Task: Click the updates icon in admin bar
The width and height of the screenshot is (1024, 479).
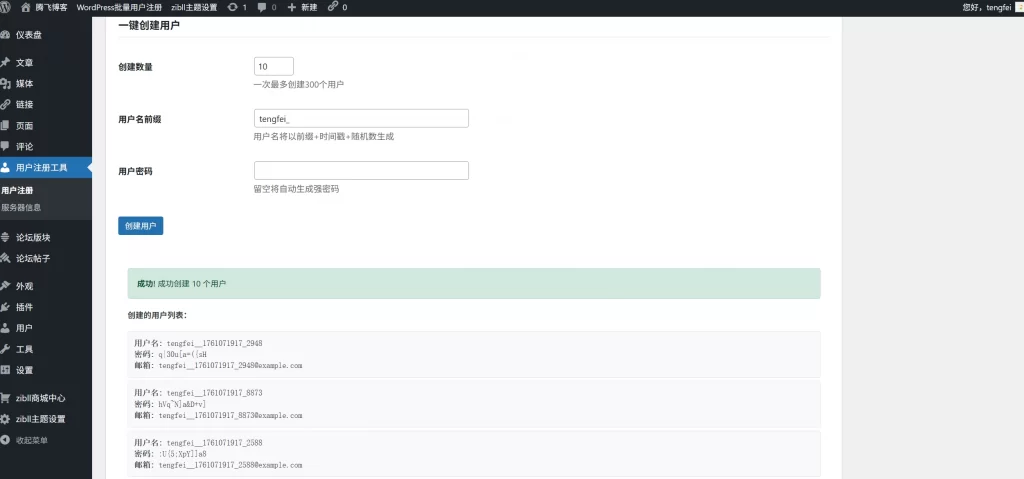Action: click(x=237, y=7)
